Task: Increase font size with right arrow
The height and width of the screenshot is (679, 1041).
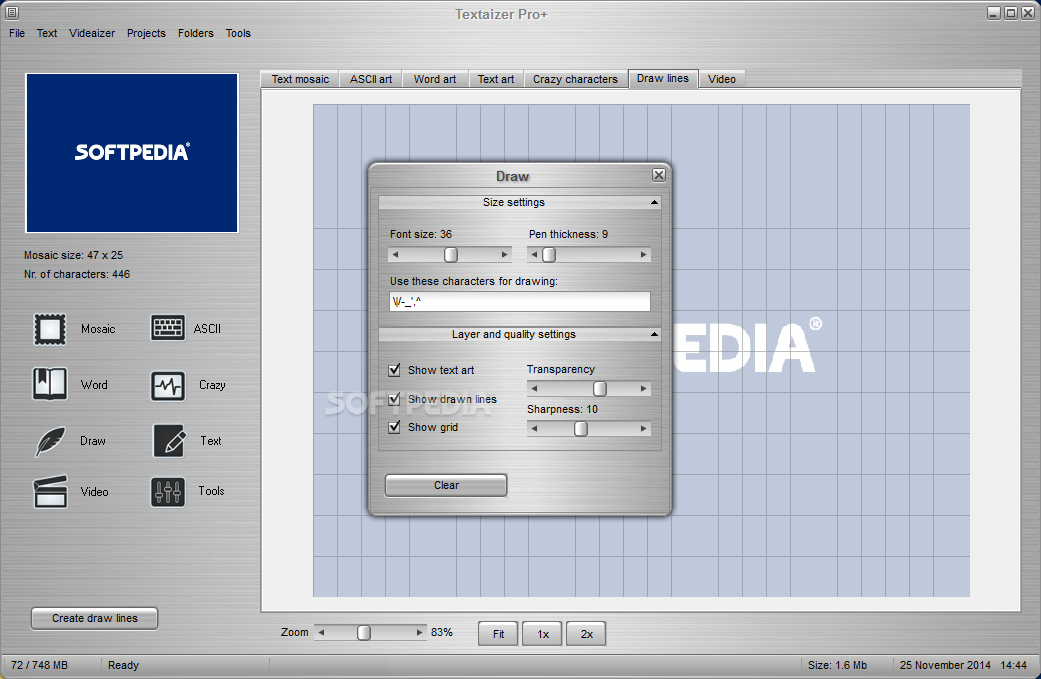Action: click(505, 255)
